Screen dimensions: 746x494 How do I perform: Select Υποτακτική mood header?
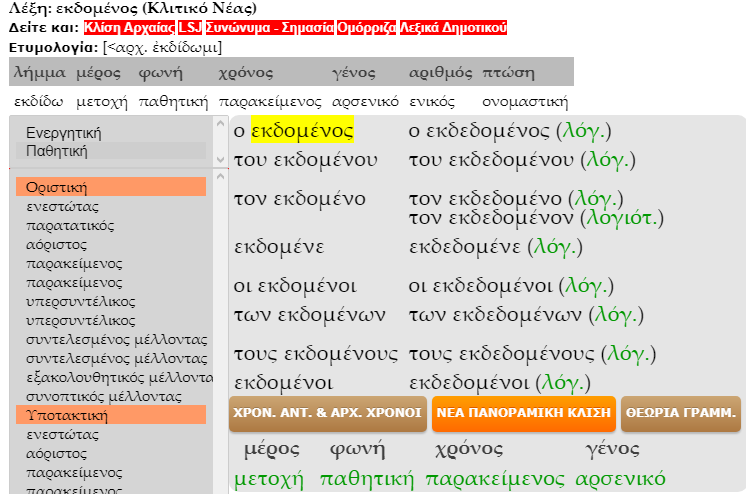click(x=111, y=415)
